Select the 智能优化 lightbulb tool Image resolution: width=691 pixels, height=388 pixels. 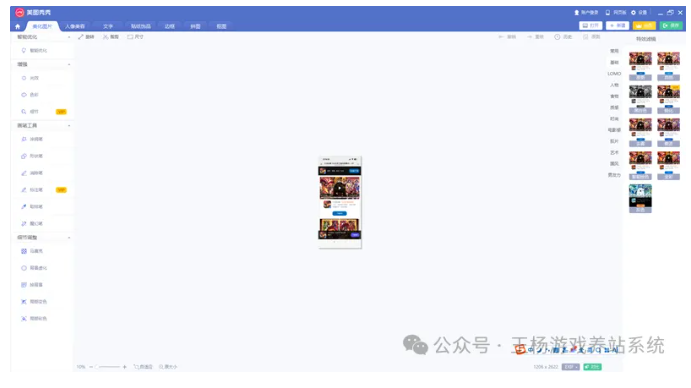(34, 51)
